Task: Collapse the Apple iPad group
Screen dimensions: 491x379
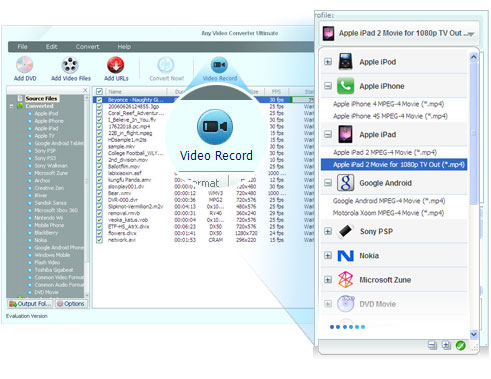Action: click(328, 134)
